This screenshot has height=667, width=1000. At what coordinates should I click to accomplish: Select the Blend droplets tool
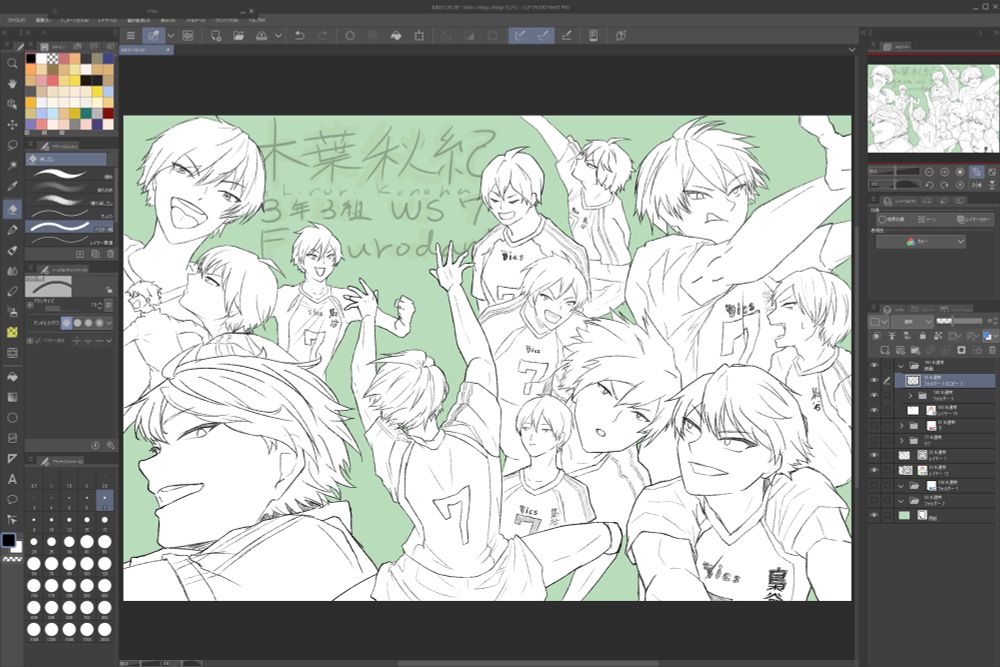[x=12, y=271]
